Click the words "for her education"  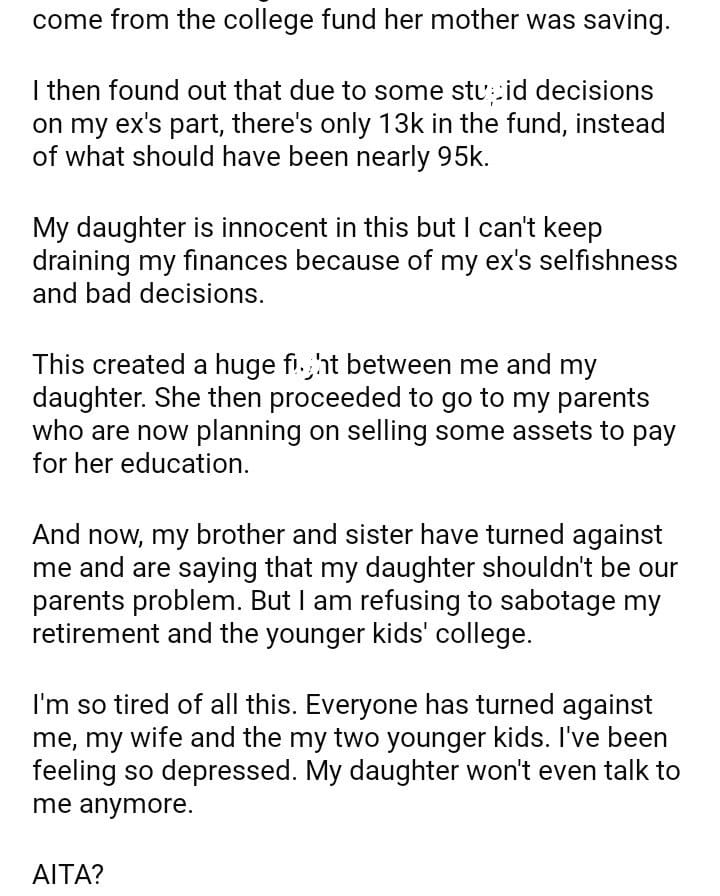140,465
